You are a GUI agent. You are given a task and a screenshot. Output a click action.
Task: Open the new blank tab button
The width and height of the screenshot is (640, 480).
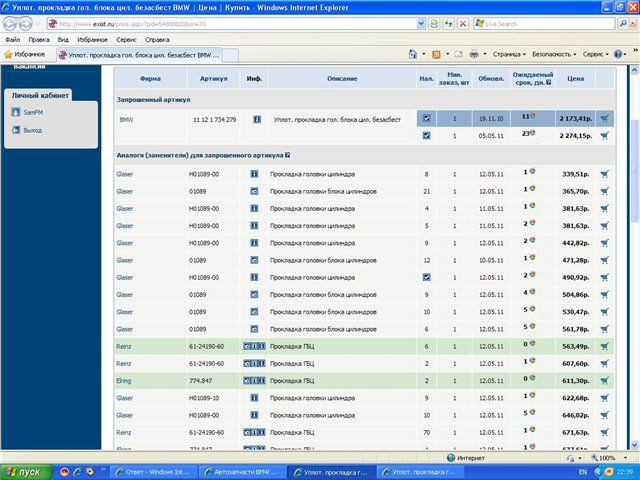[x=231, y=55]
